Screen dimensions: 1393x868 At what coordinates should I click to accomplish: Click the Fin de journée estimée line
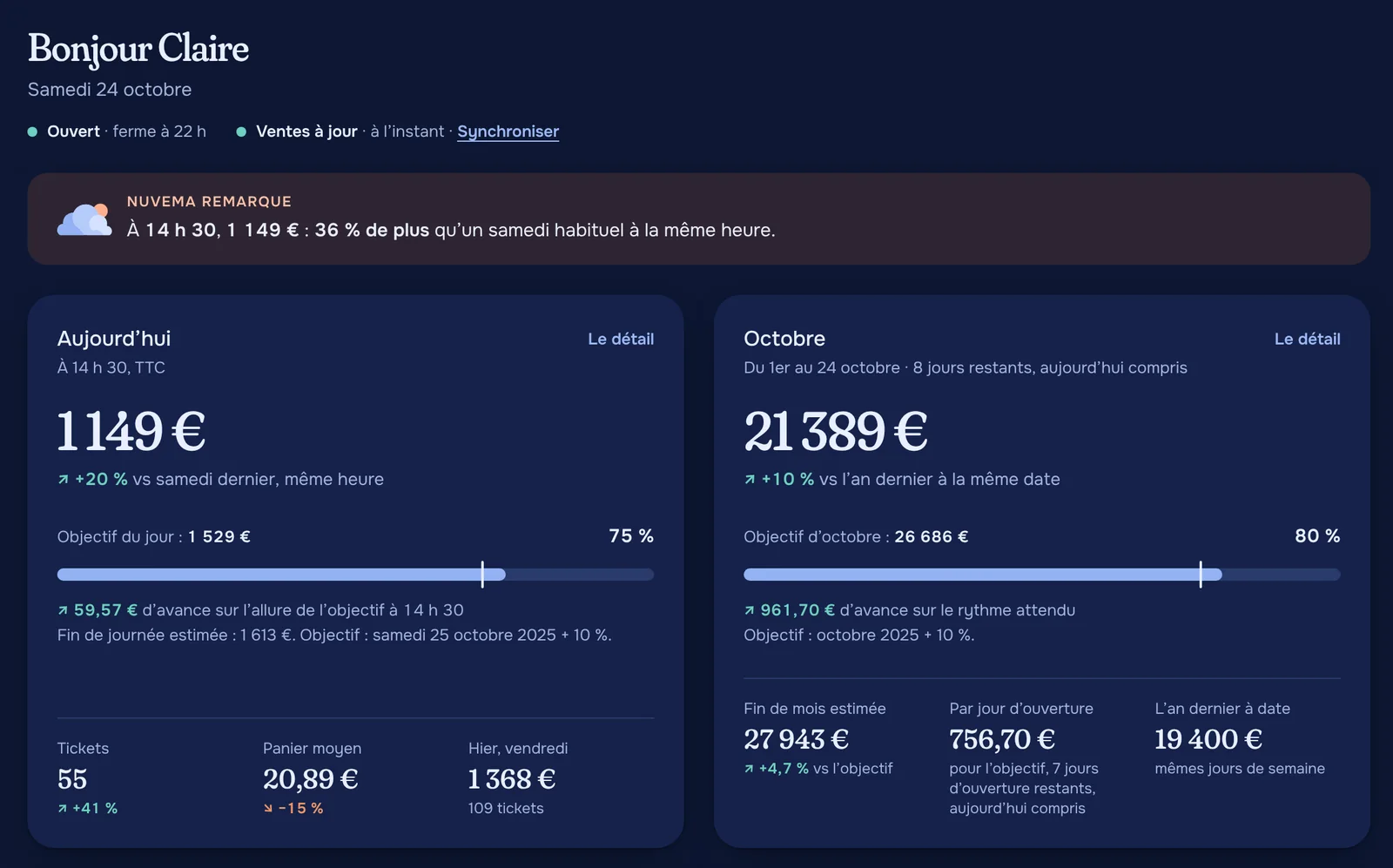point(334,636)
